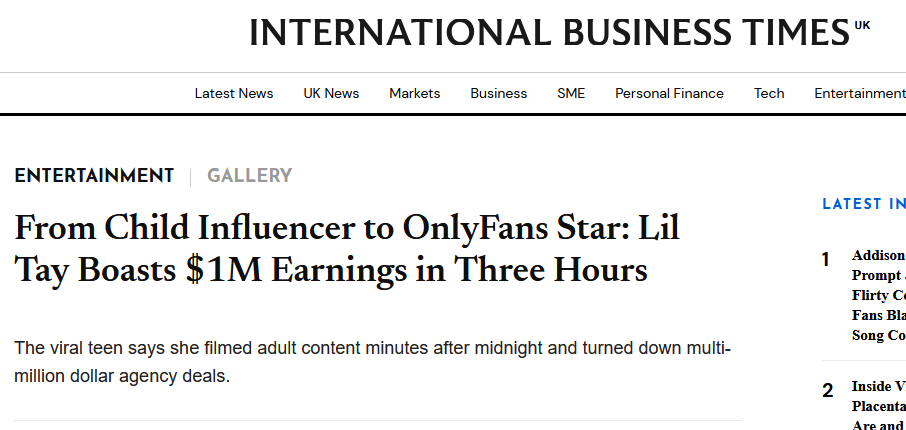This screenshot has width=906, height=430.
Task: Click the number 1 ranking marker
Action: [826, 260]
